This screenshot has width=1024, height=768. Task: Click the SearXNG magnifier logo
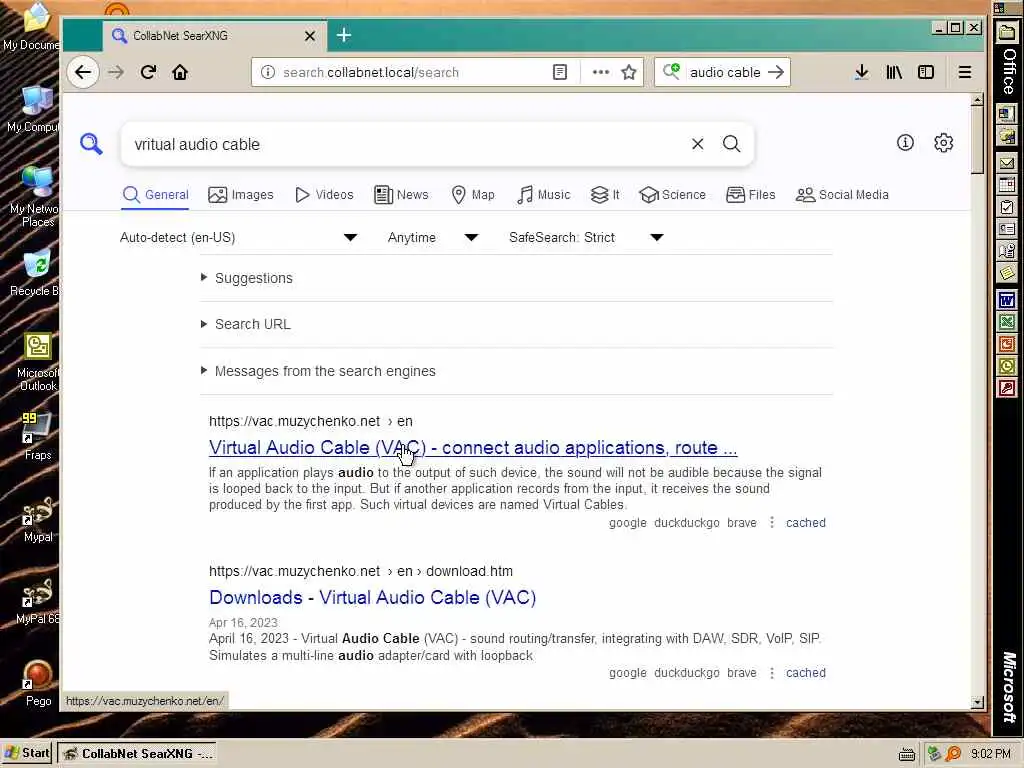coord(91,144)
